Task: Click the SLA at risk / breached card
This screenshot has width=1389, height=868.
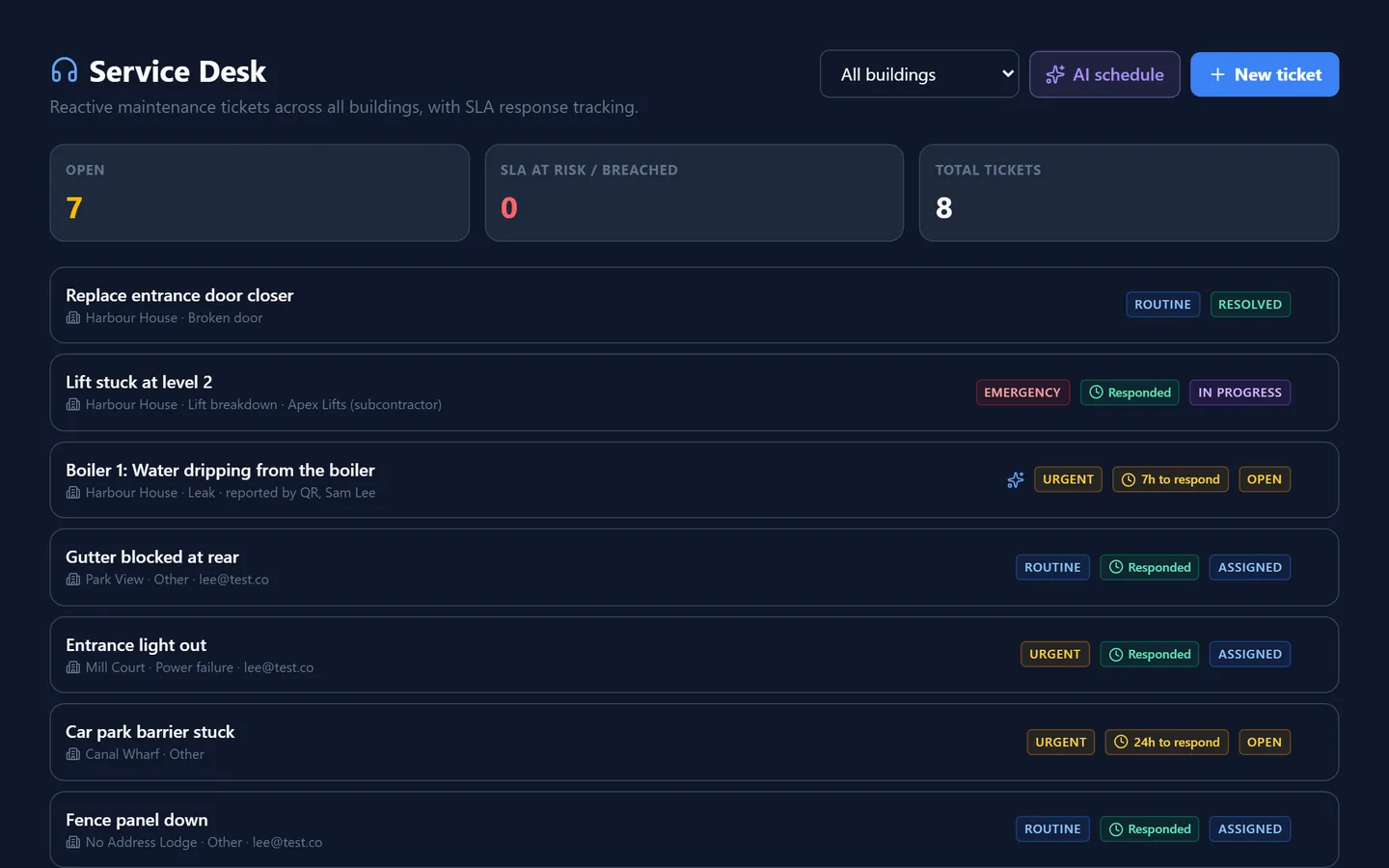Action: (694, 193)
